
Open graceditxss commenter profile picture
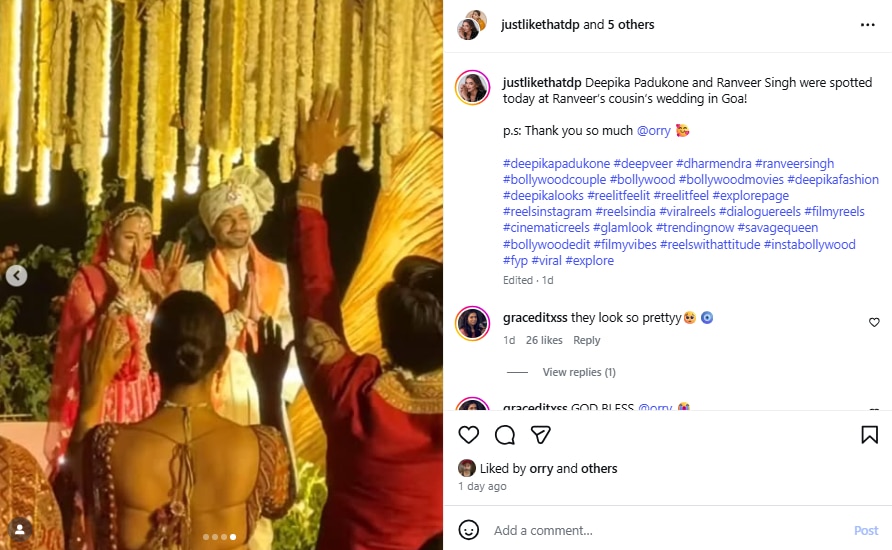(x=472, y=323)
